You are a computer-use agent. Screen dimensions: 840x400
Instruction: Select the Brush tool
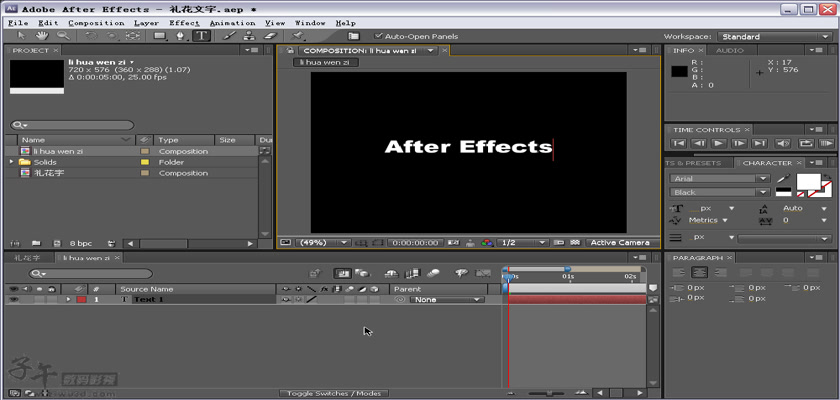click(229, 36)
